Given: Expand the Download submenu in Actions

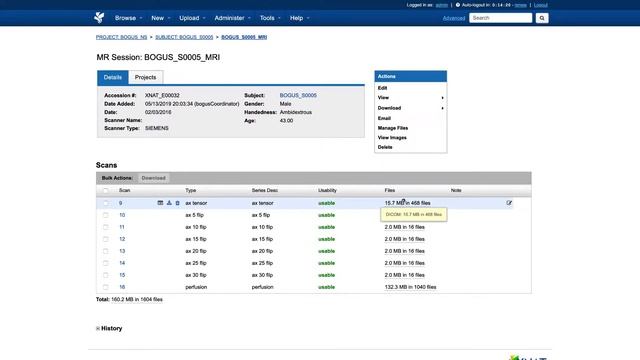Looking at the screenshot, I should [410, 108].
